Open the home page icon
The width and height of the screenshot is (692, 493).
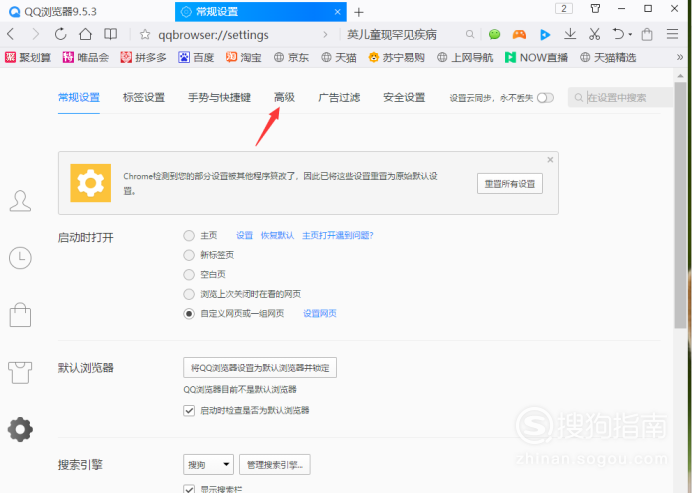tap(85, 34)
